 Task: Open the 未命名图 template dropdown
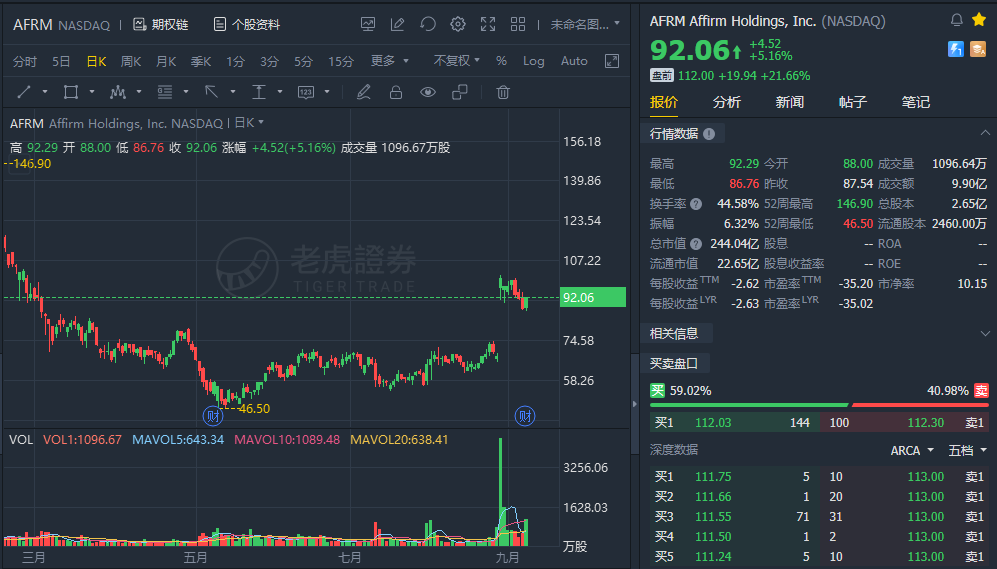click(x=585, y=24)
